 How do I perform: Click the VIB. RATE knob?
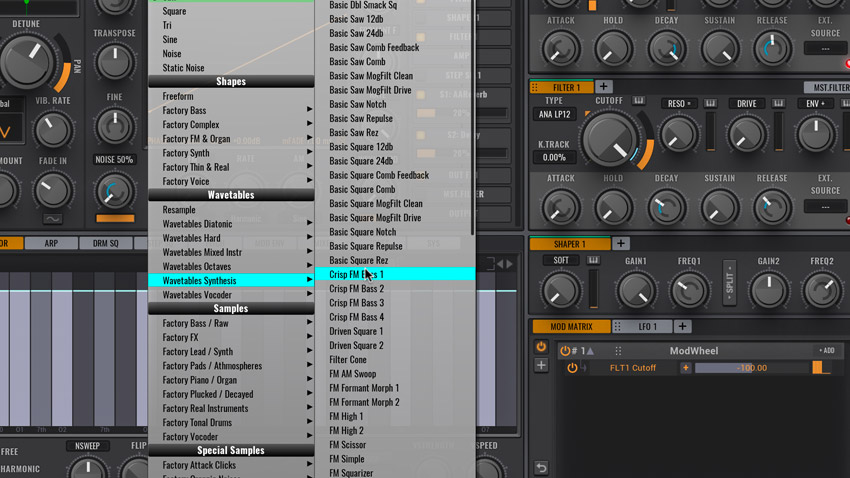tap(53, 130)
